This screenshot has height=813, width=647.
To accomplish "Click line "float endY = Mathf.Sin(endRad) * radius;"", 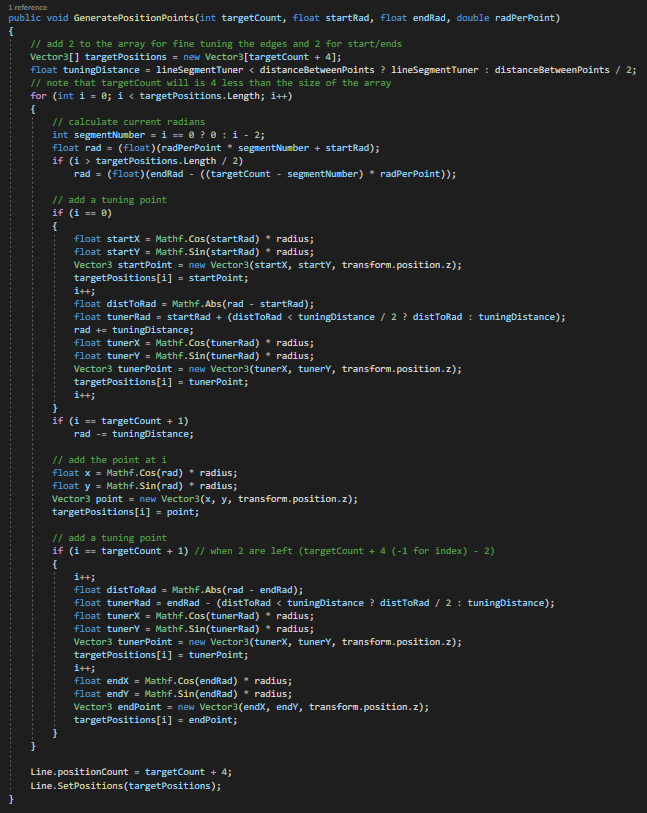I will point(183,693).
